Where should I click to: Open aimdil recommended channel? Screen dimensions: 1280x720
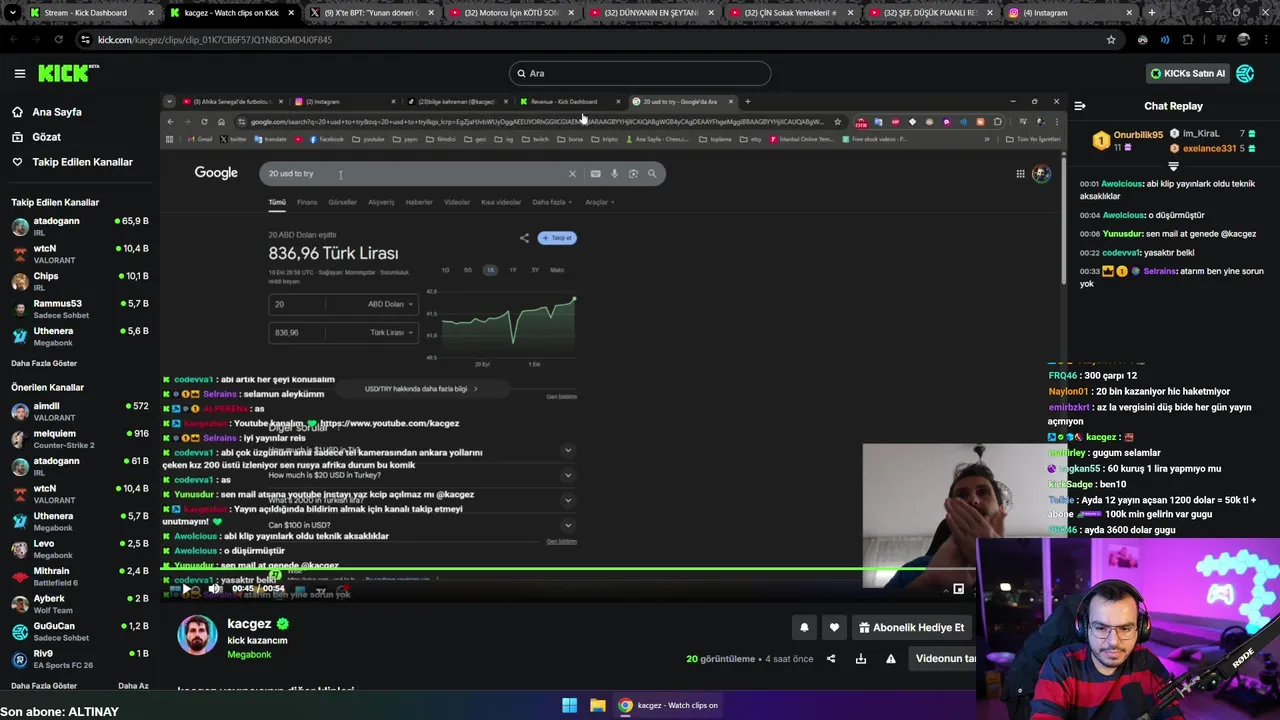click(x=80, y=412)
